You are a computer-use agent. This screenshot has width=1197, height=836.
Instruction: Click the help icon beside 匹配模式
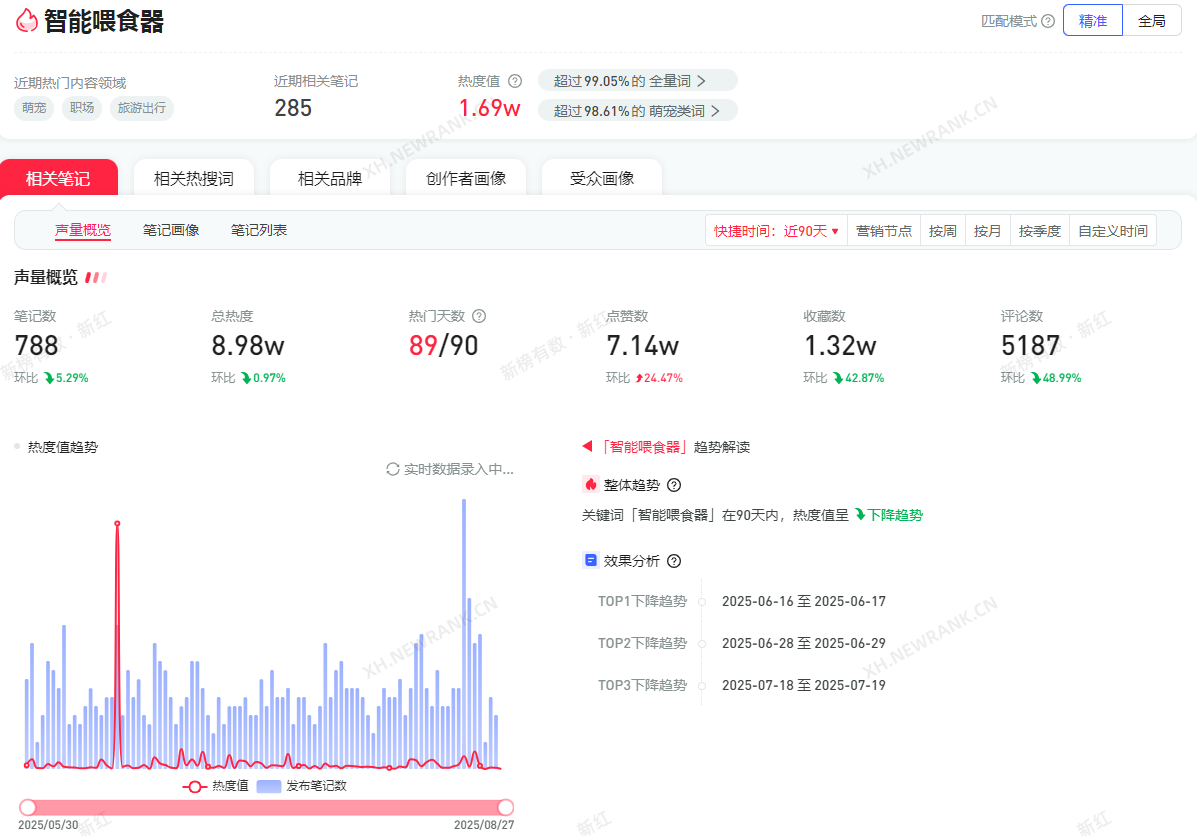click(x=1048, y=21)
